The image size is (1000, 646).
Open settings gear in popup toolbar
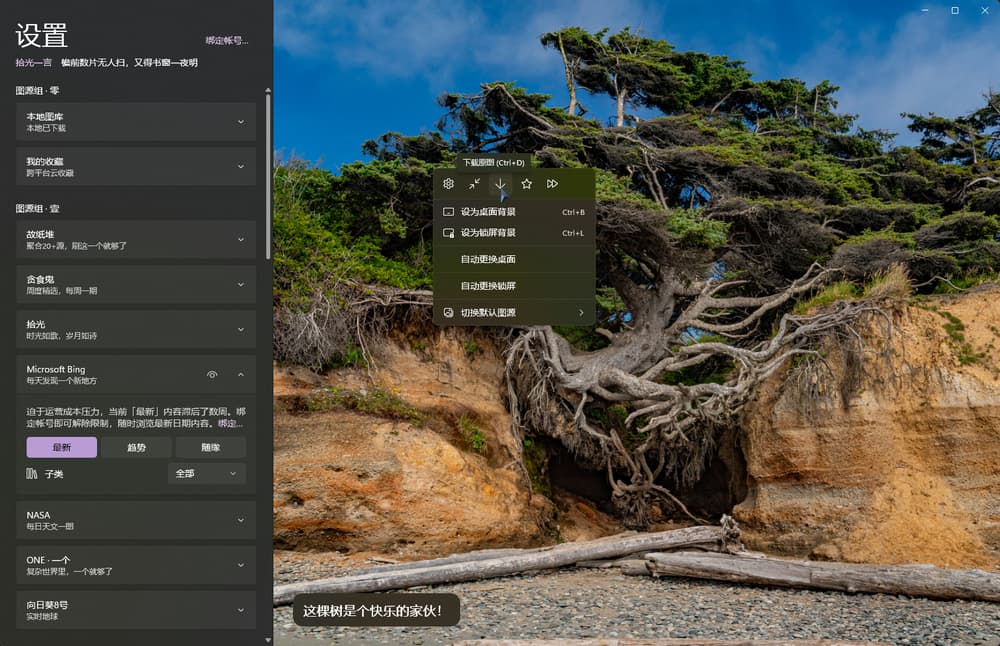coord(449,184)
